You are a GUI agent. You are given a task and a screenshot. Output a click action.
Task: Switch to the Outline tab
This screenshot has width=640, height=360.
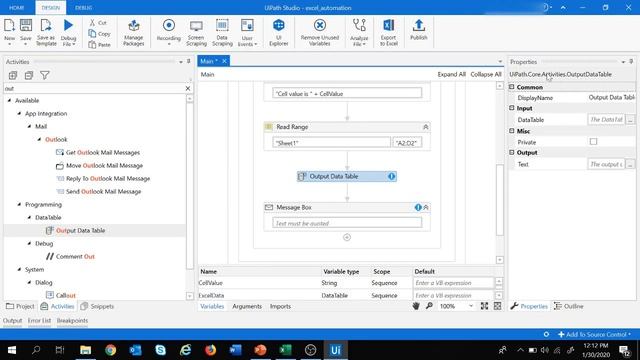point(569,306)
